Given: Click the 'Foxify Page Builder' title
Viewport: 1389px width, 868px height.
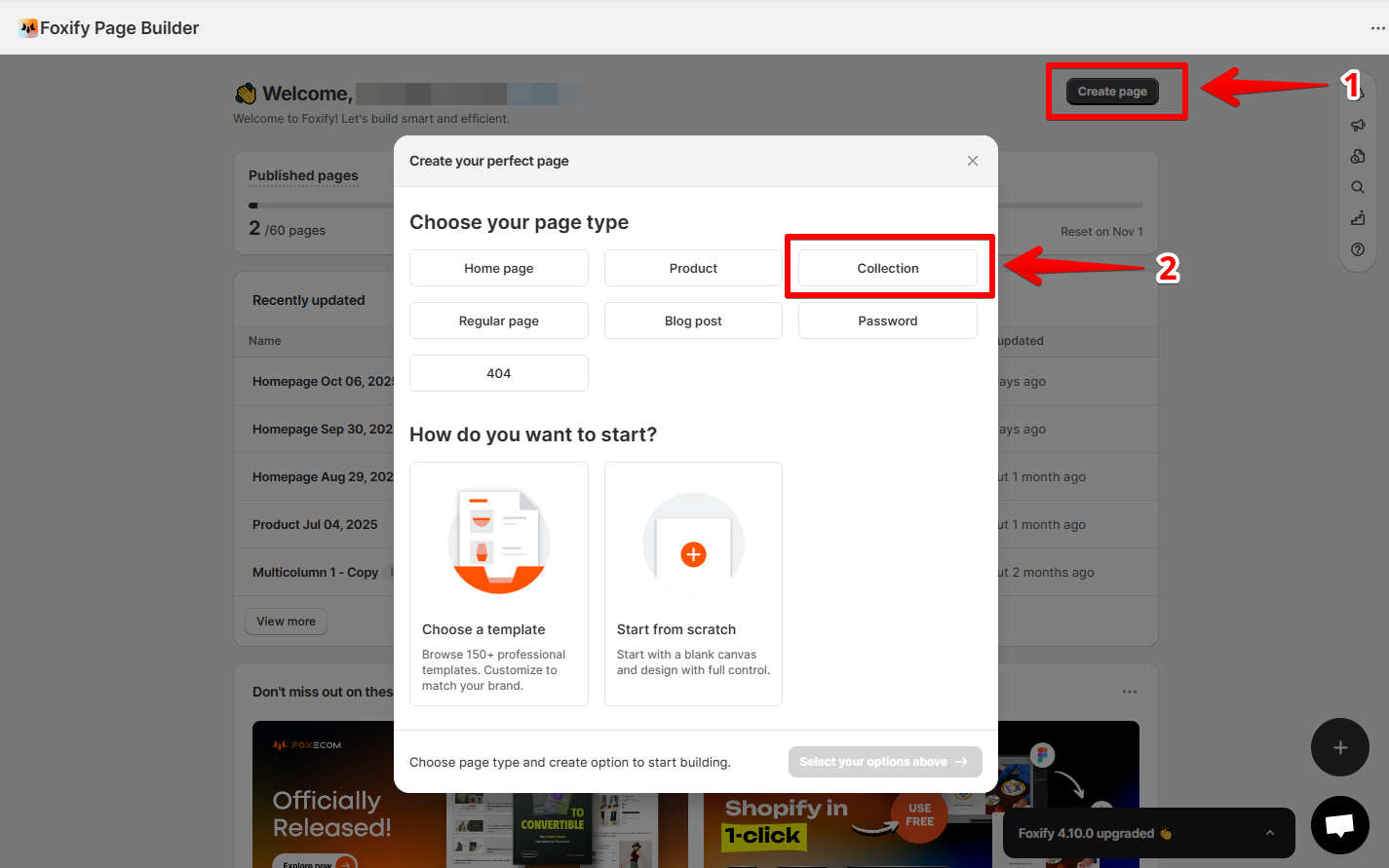Looking at the screenshot, I should point(119,28).
